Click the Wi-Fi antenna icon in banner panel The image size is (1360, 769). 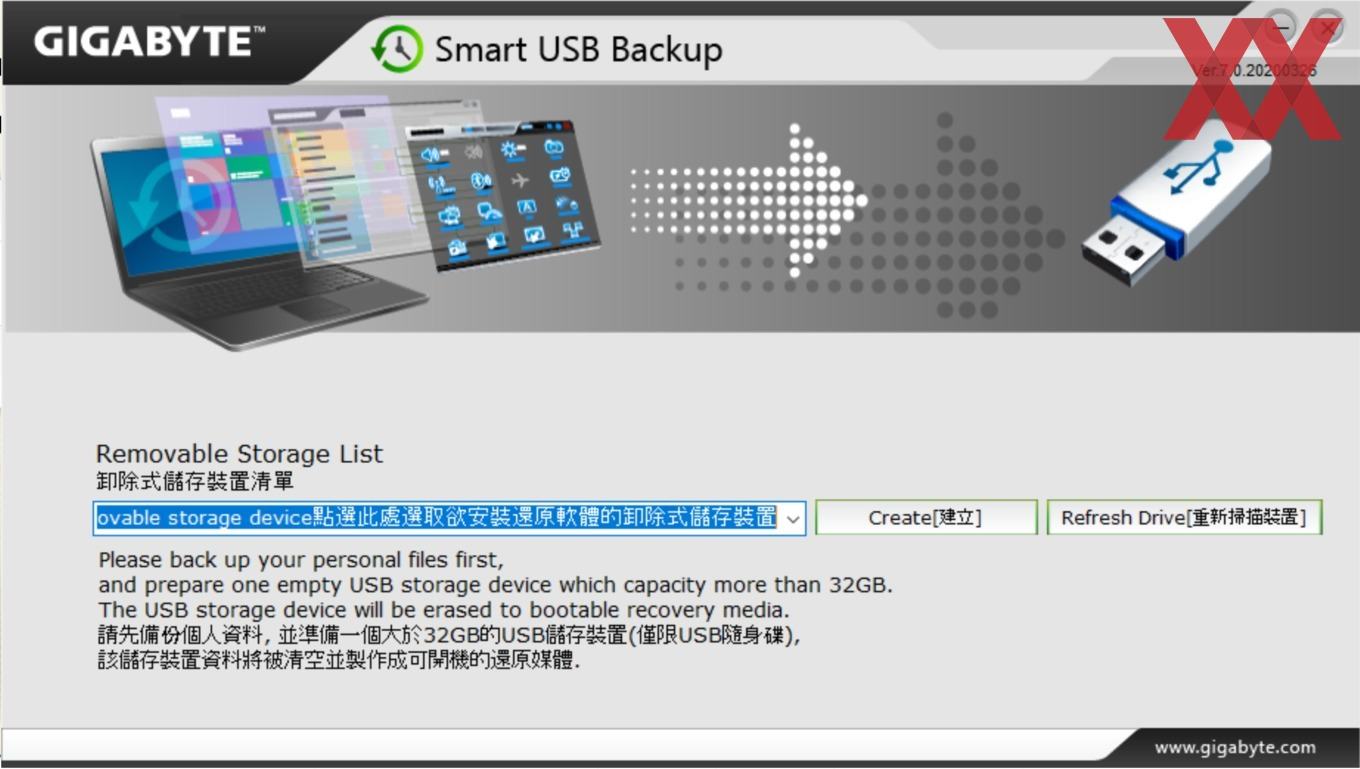click(438, 184)
